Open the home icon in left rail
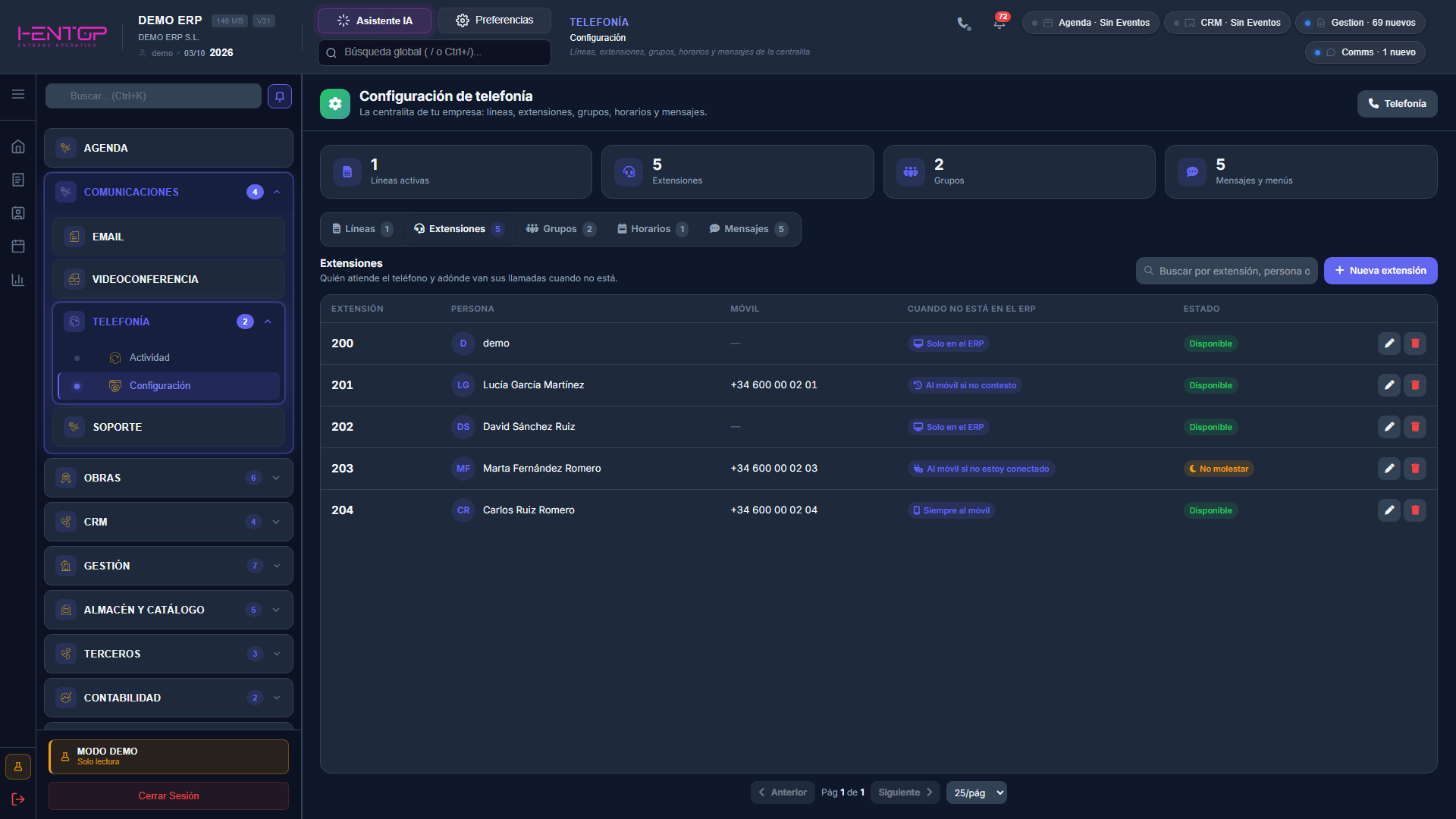The height and width of the screenshot is (819, 1456). (18, 146)
